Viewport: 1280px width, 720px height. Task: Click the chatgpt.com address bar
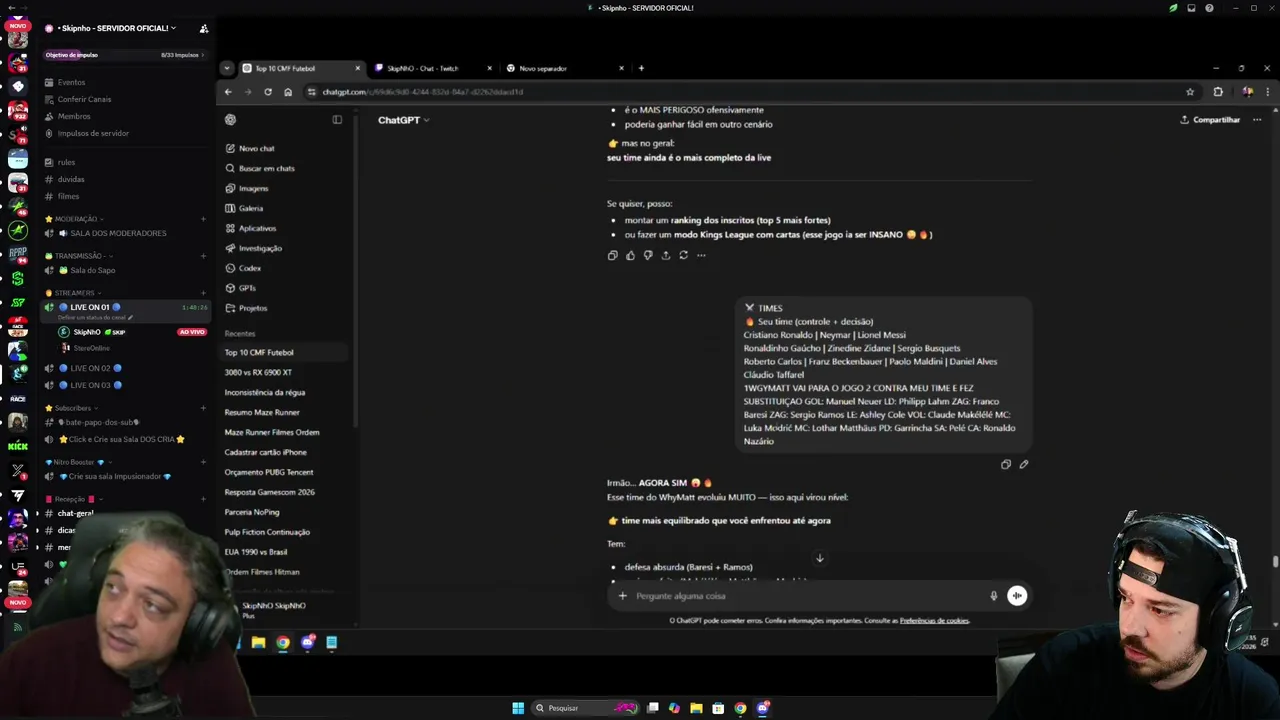(x=750, y=92)
